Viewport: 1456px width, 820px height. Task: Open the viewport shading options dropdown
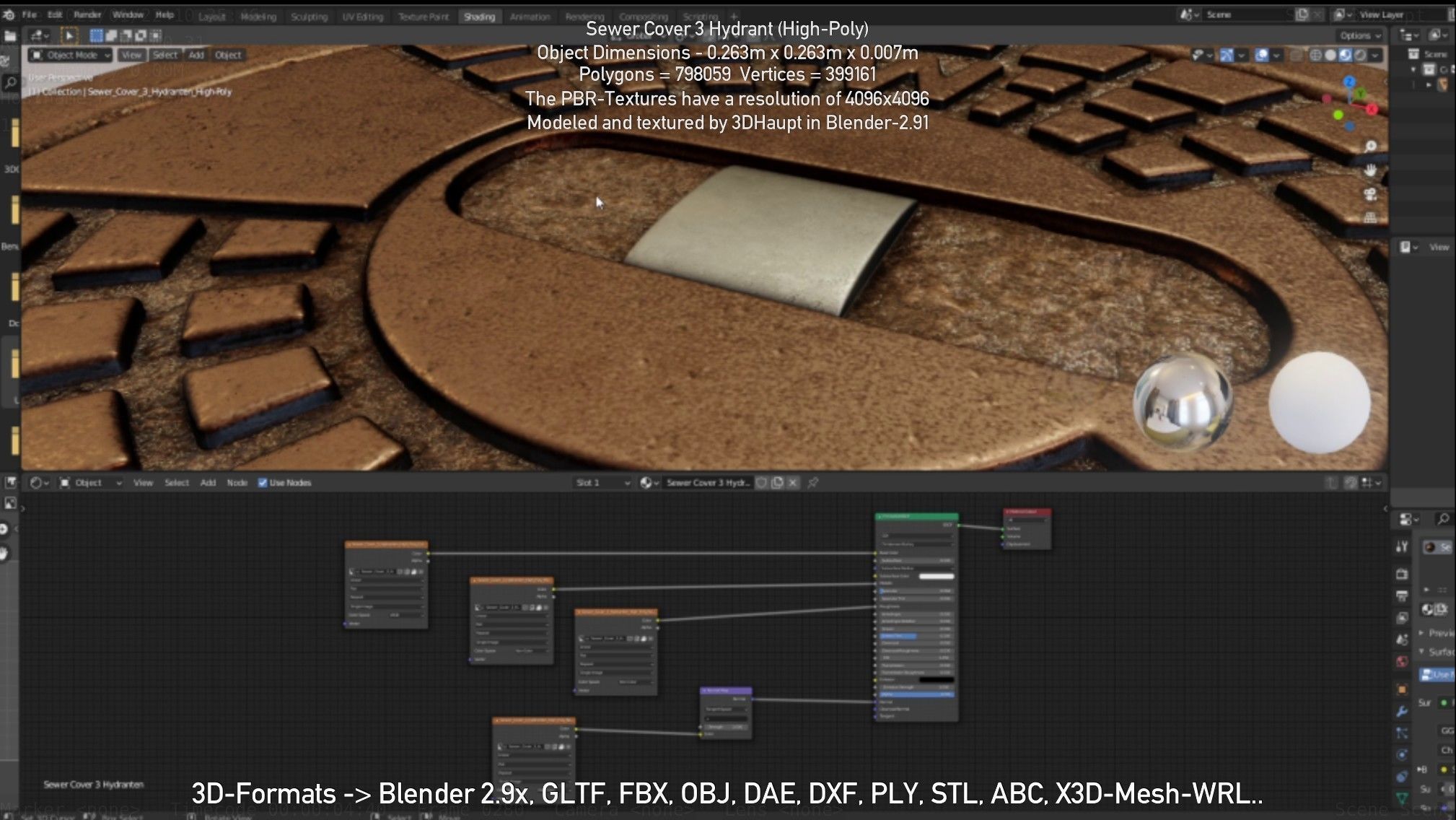pos(1375,55)
